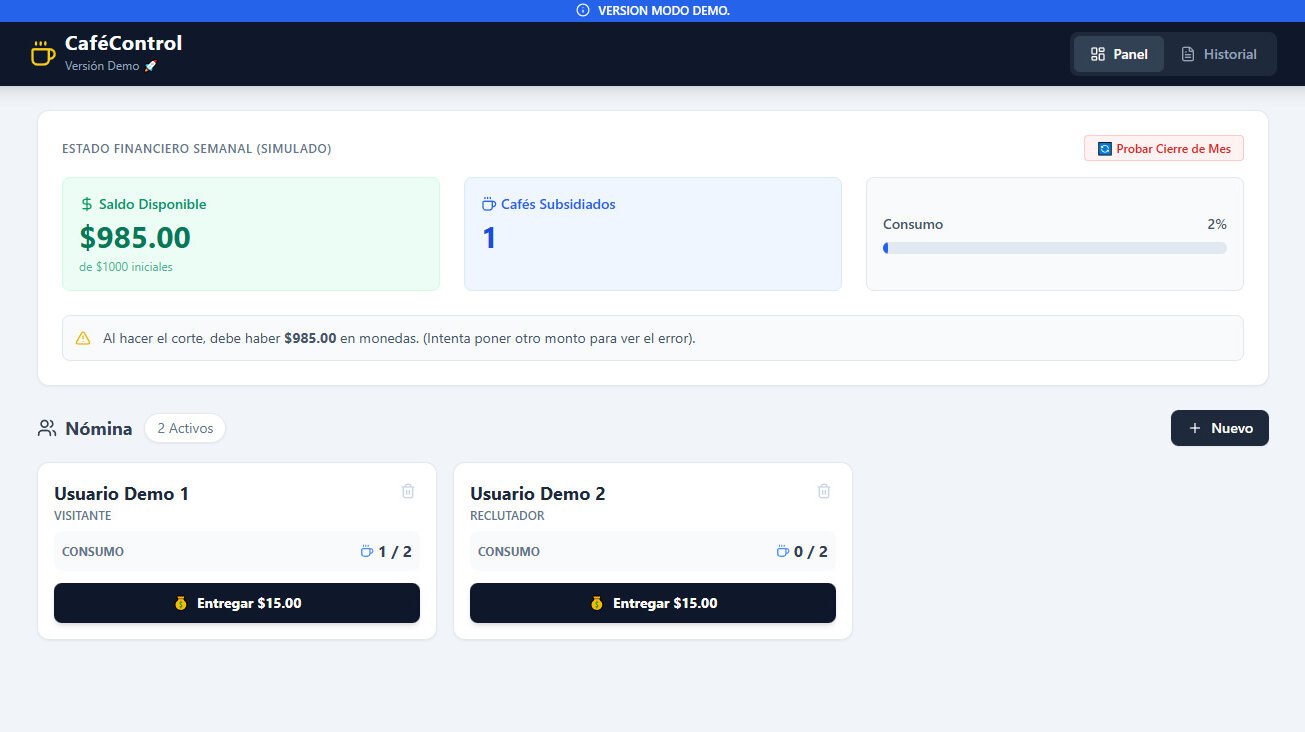Delete Usuario Demo 2 with trash icon
Image resolution: width=1305 pixels, height=732 pixels.
point(824,491)
